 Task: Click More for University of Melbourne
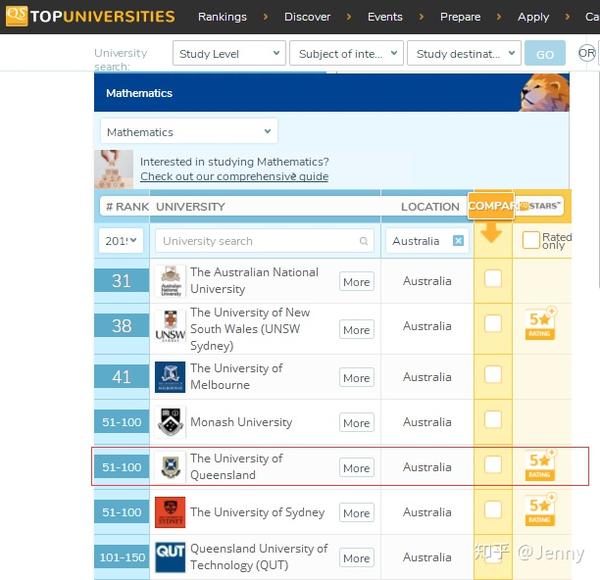(357, 378)
